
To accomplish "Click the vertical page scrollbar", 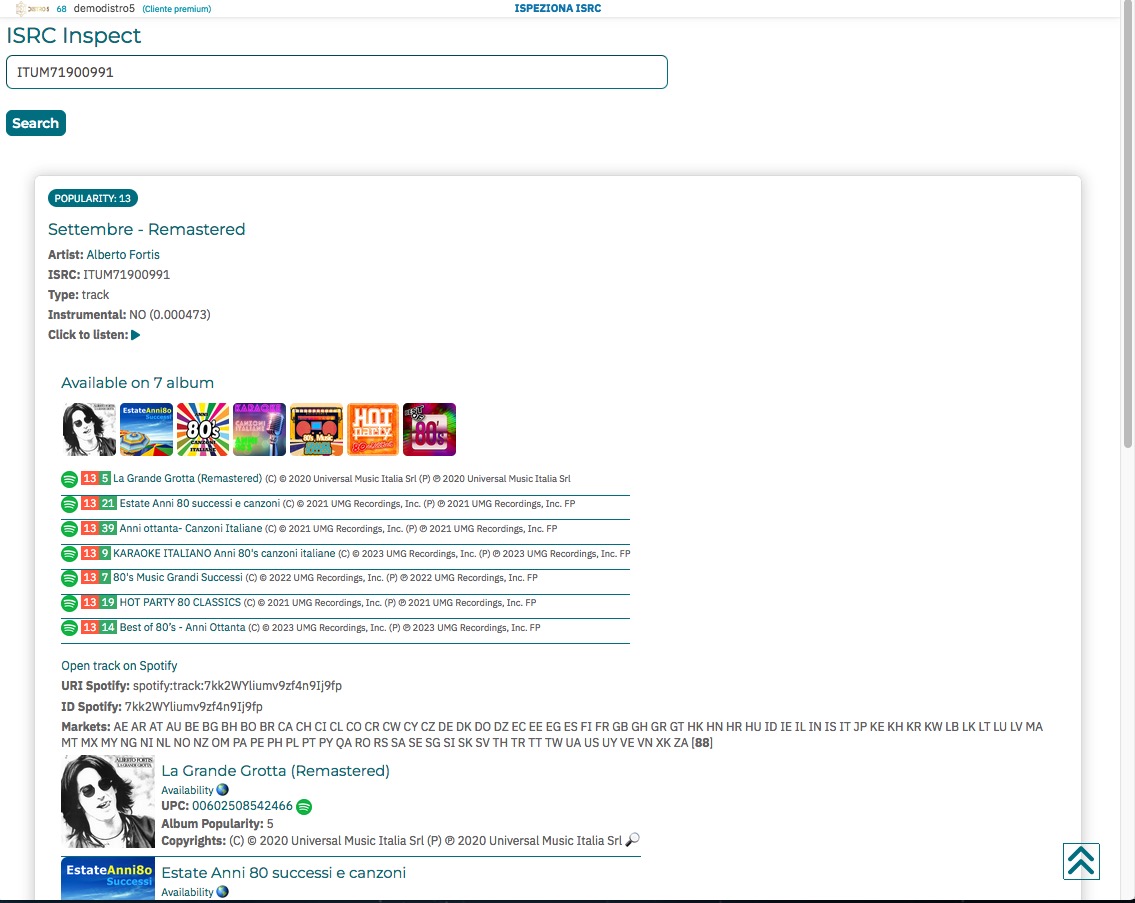I will tap(1127, 224).
